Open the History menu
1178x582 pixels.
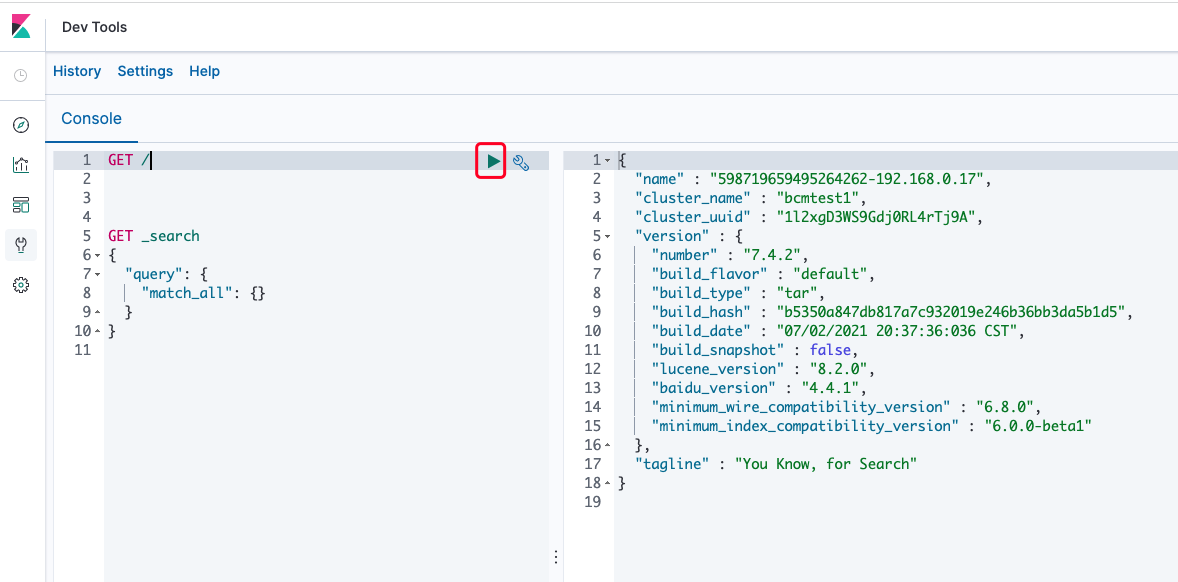coord(77,71)
